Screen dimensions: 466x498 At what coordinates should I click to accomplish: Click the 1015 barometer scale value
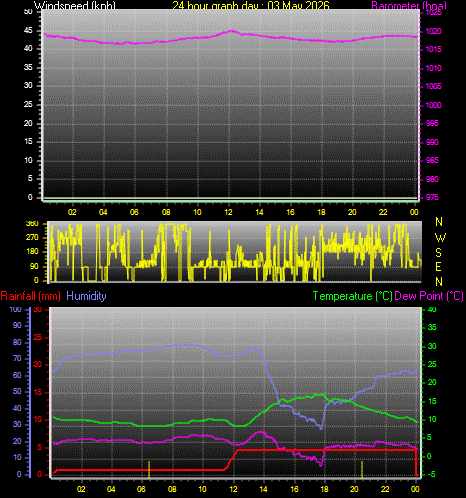click(434, 49)
